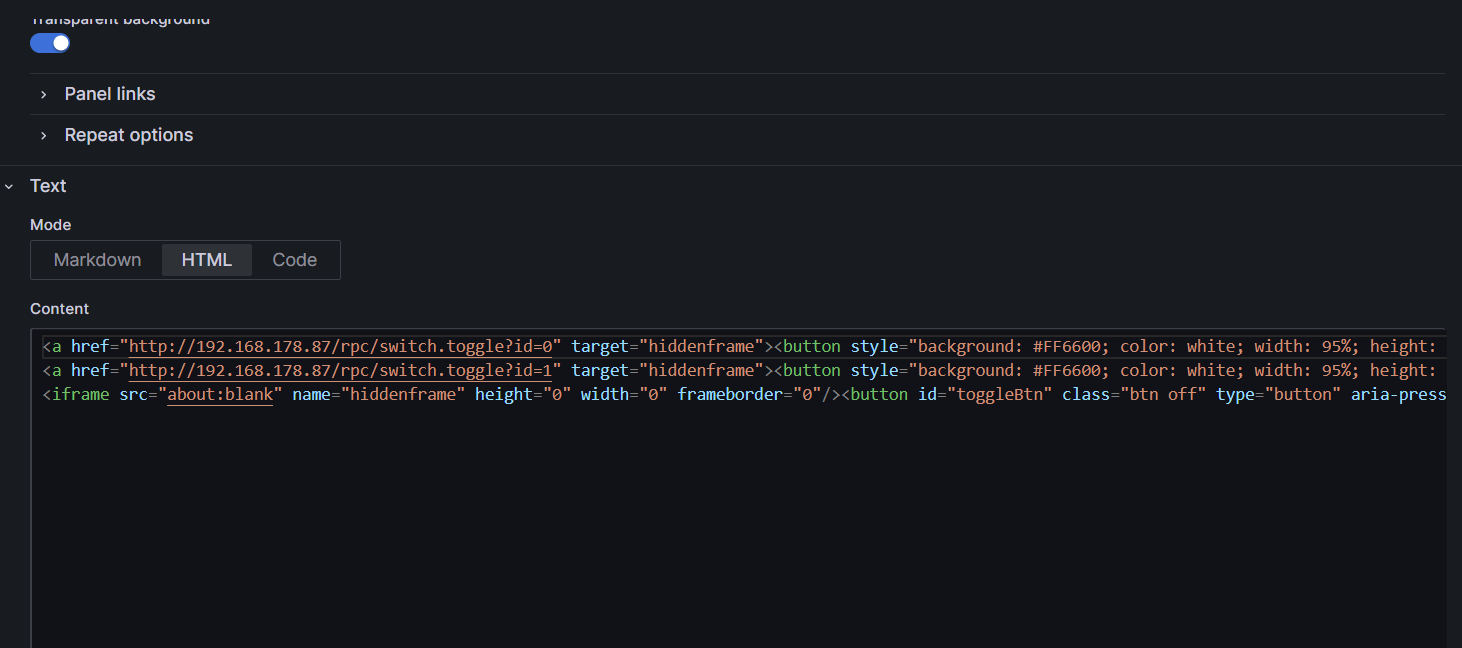1462x648 pixels.
Task: Collapse the Text section chevron
Action: pyautogui.click(x=10, y=186)
